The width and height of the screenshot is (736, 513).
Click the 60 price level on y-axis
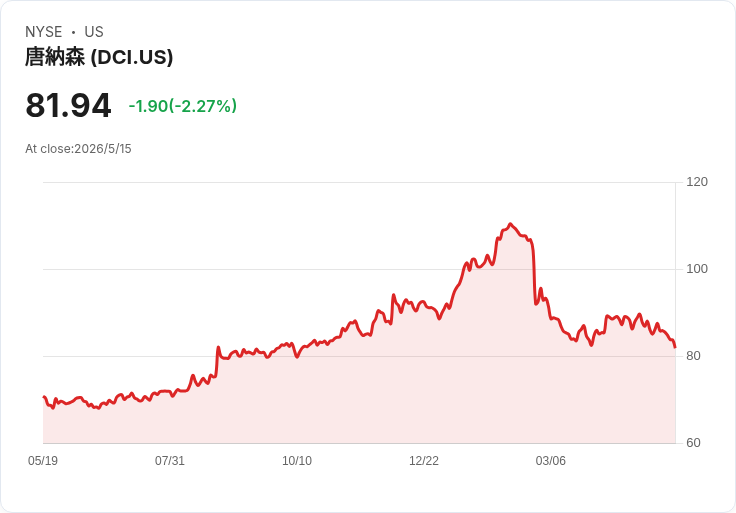(x=693, y=443)
